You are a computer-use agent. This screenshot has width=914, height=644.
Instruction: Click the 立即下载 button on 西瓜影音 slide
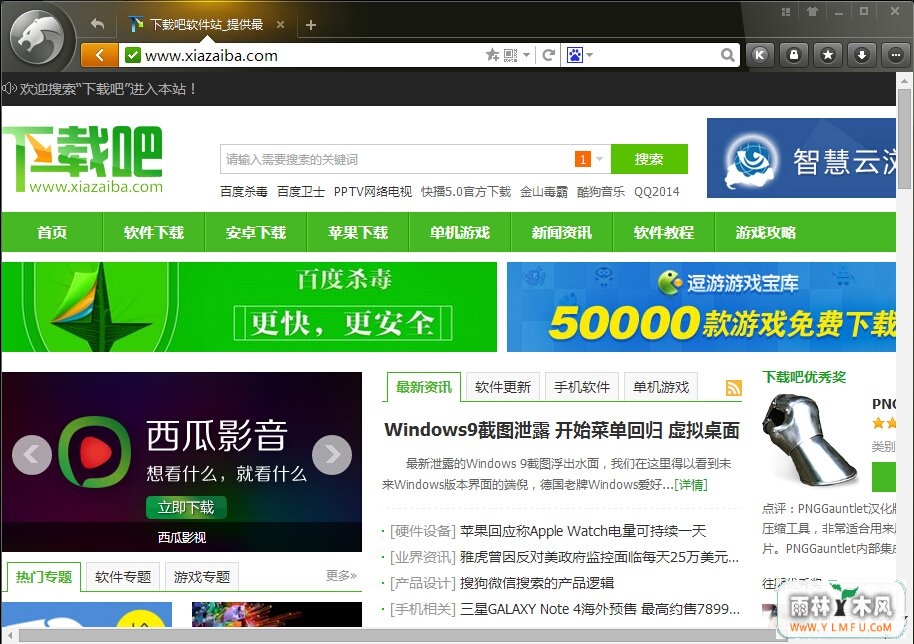[x=186, y=507]
